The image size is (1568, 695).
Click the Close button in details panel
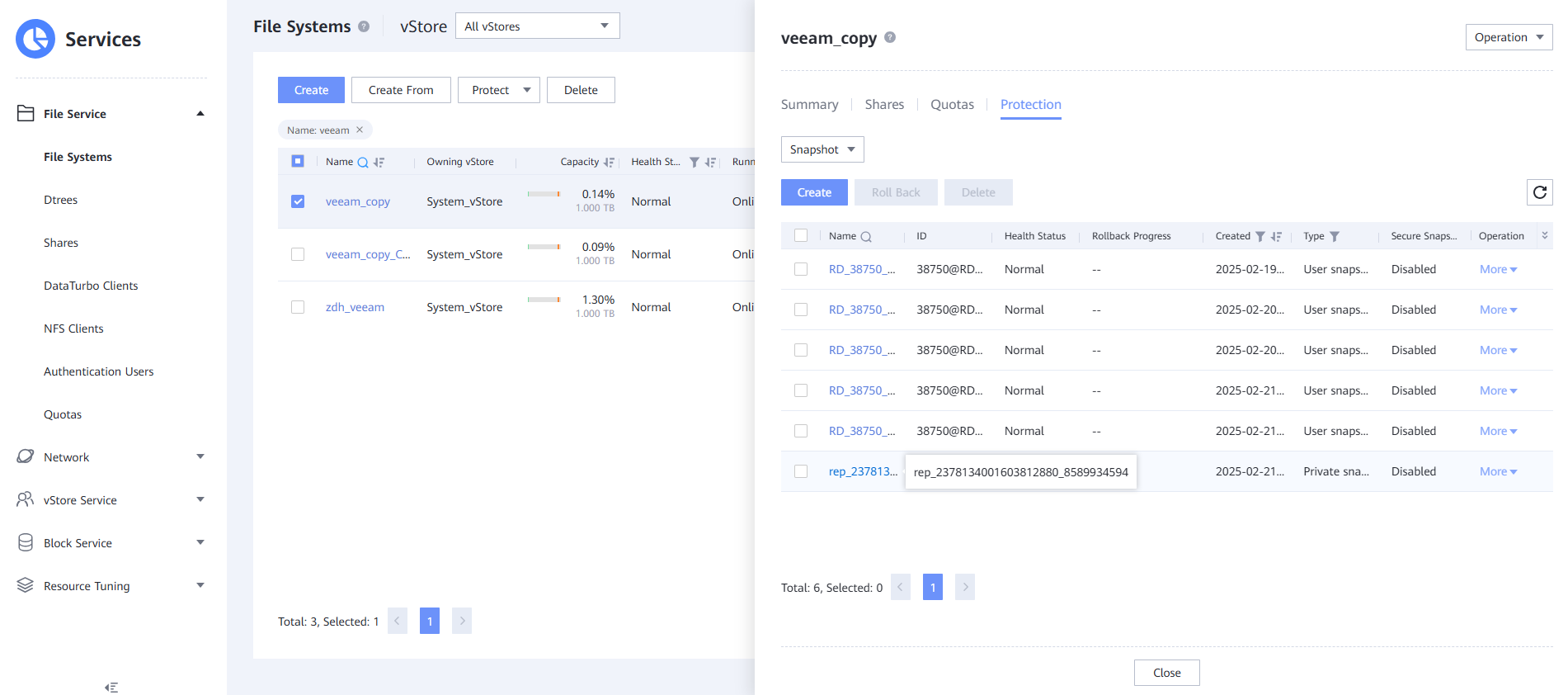(1166, 673)
